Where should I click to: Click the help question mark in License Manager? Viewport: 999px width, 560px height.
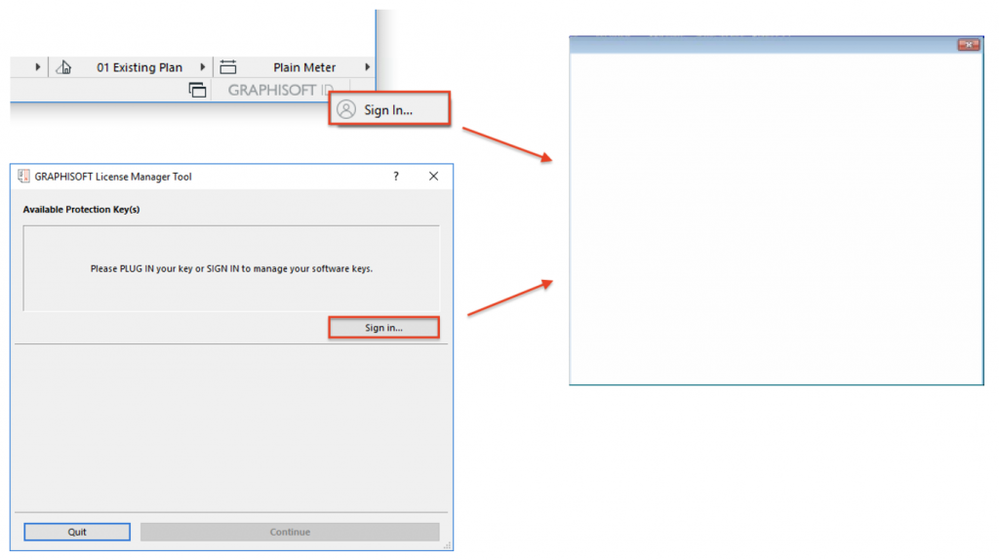pos(396,176)
